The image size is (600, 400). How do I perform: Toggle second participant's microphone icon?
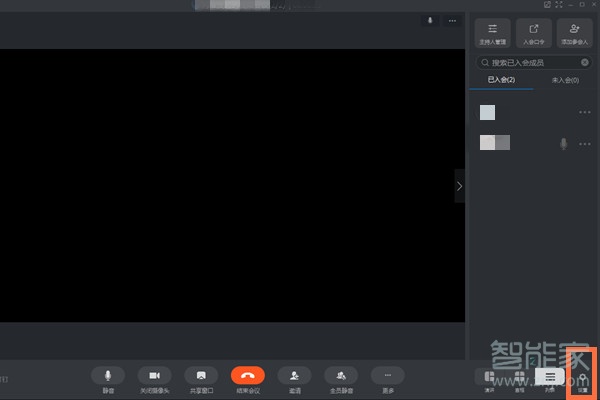click(563, 143)
